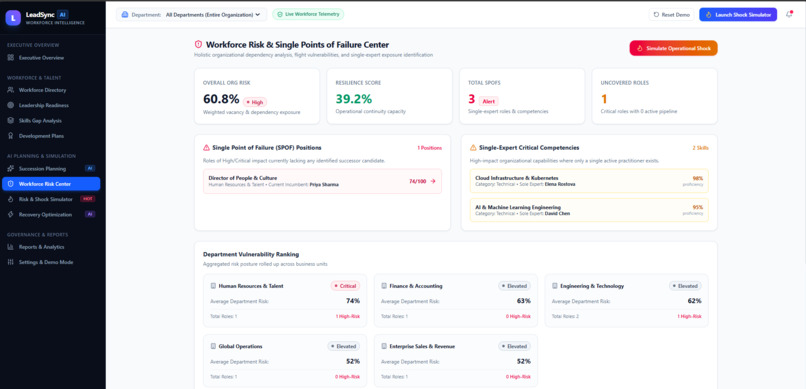Screen dimensions: 806x389
Task: Click the Launch Shock Simulator button
Action: [x=738, y=15]
